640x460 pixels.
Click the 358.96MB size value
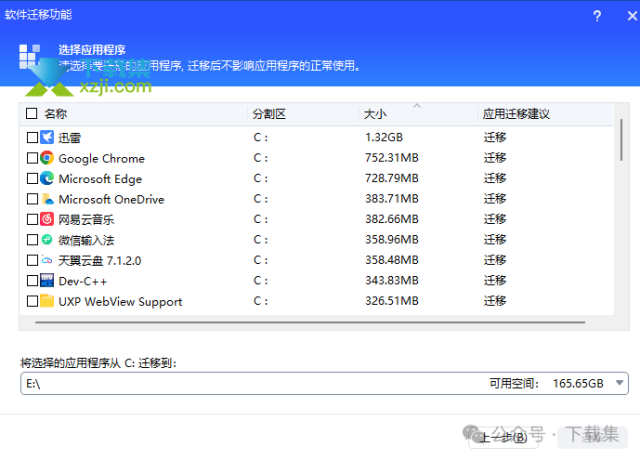point(392,239)
